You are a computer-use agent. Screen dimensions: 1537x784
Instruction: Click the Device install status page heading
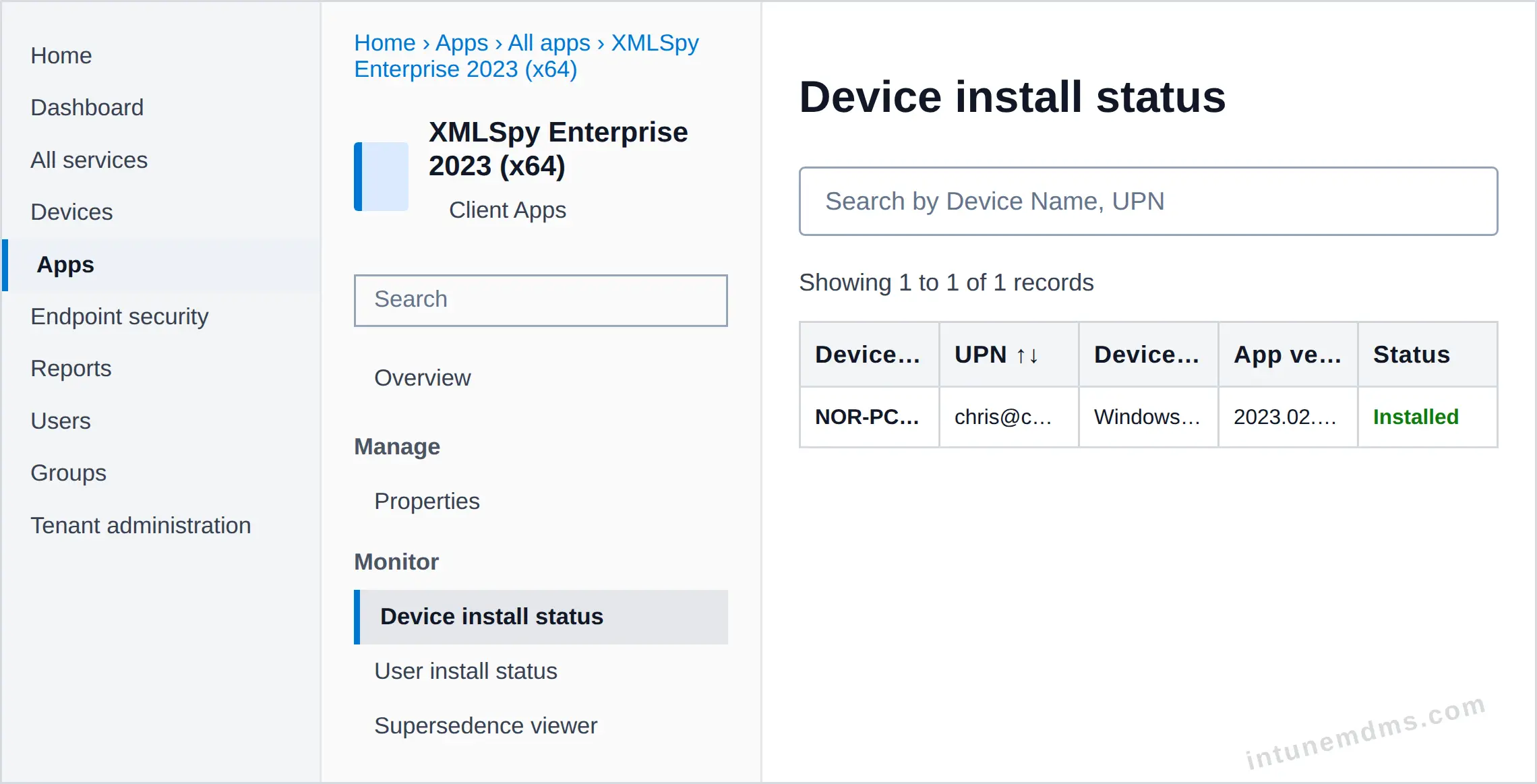coord(1013,96)
